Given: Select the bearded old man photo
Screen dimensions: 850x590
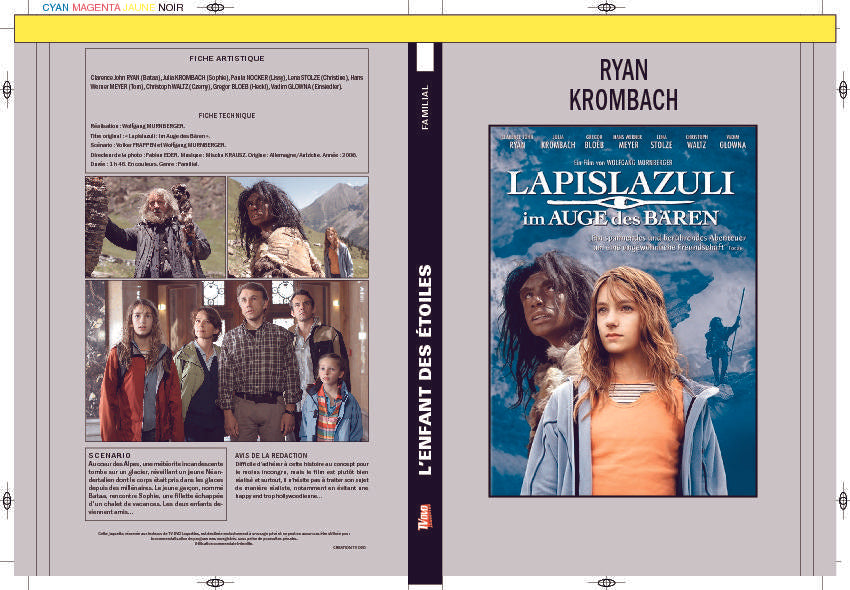Looking at the screenshot, I should 155,227.
